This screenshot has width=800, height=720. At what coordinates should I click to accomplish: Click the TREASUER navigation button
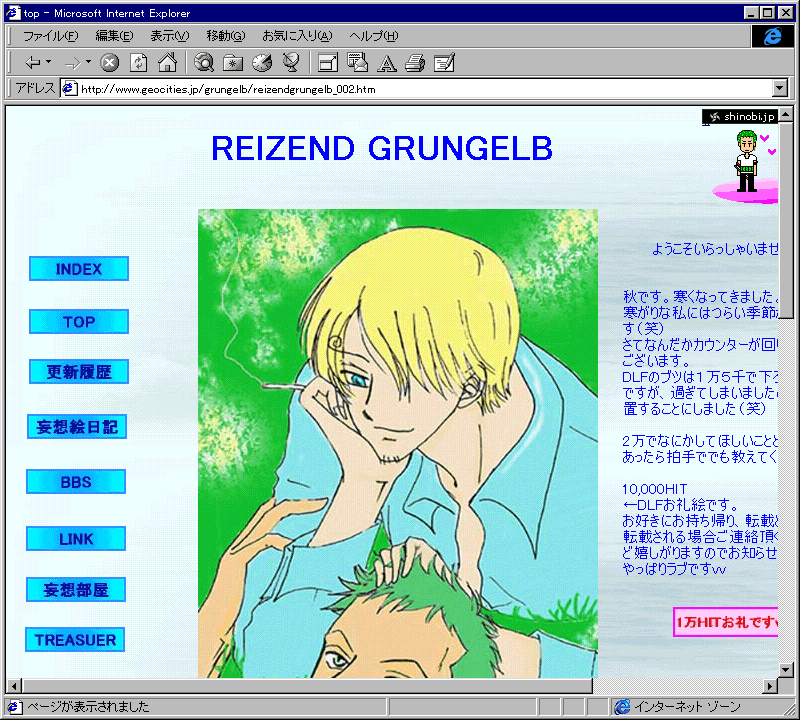(75, 639)
